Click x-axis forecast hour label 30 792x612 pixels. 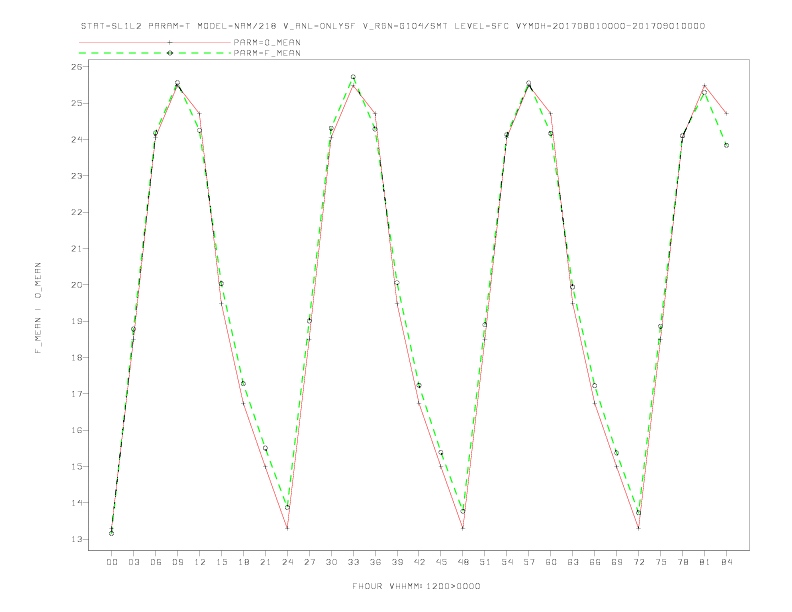tap(331, 562)
